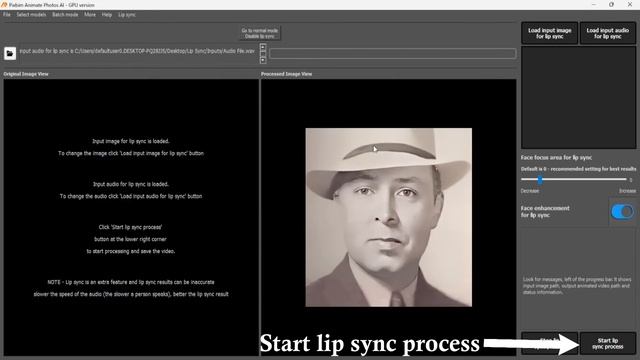Open the Help menu

coord(107,15)
